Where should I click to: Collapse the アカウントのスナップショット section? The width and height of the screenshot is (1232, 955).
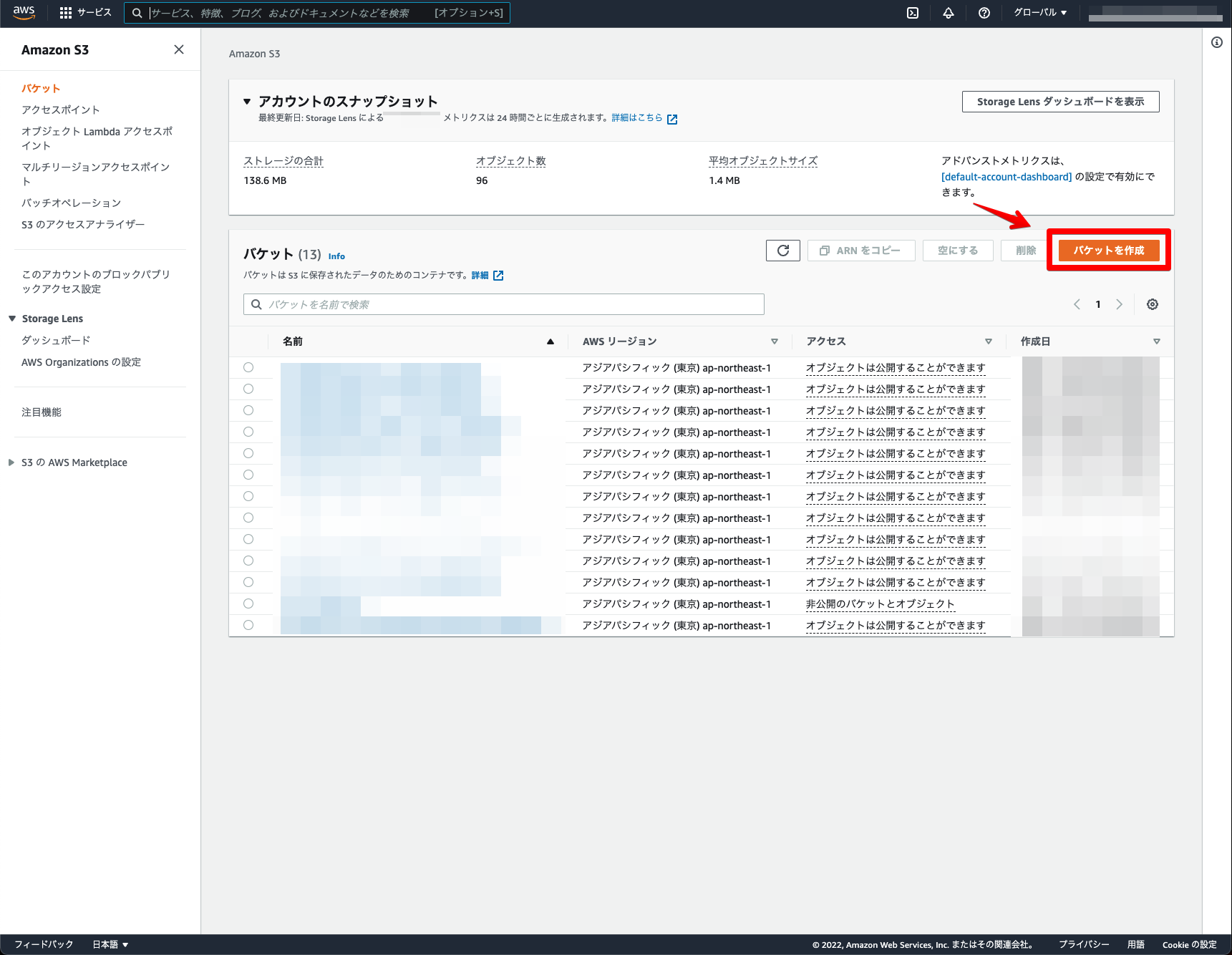247,102
